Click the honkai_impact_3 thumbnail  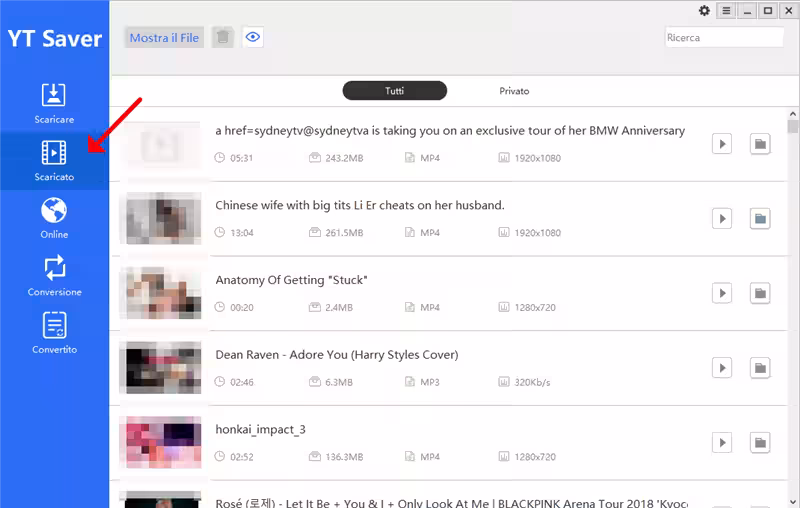click(x=160, y=443)
